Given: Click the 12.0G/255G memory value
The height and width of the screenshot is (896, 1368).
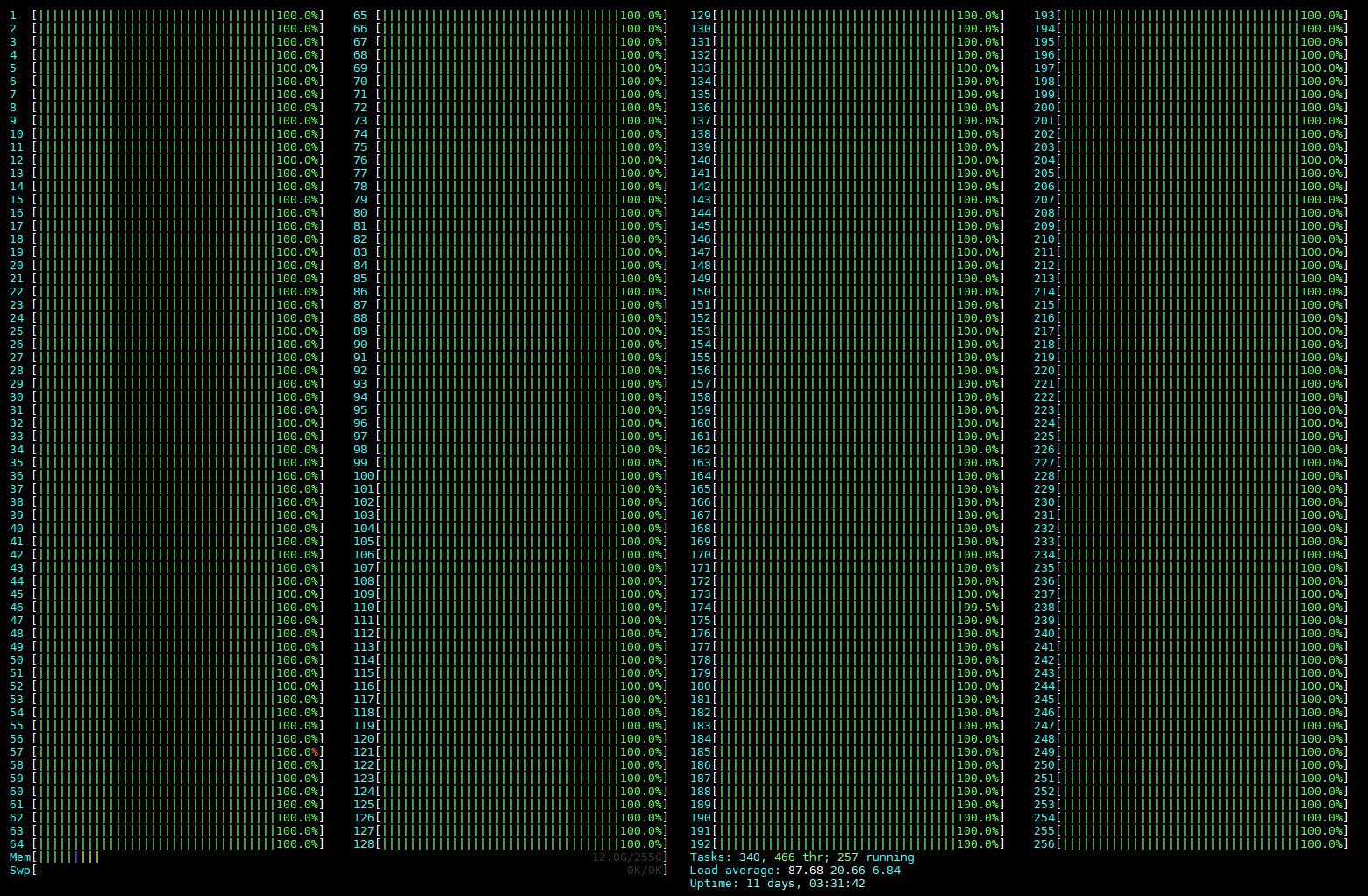Looking at the screenshot, I should 627,857.
